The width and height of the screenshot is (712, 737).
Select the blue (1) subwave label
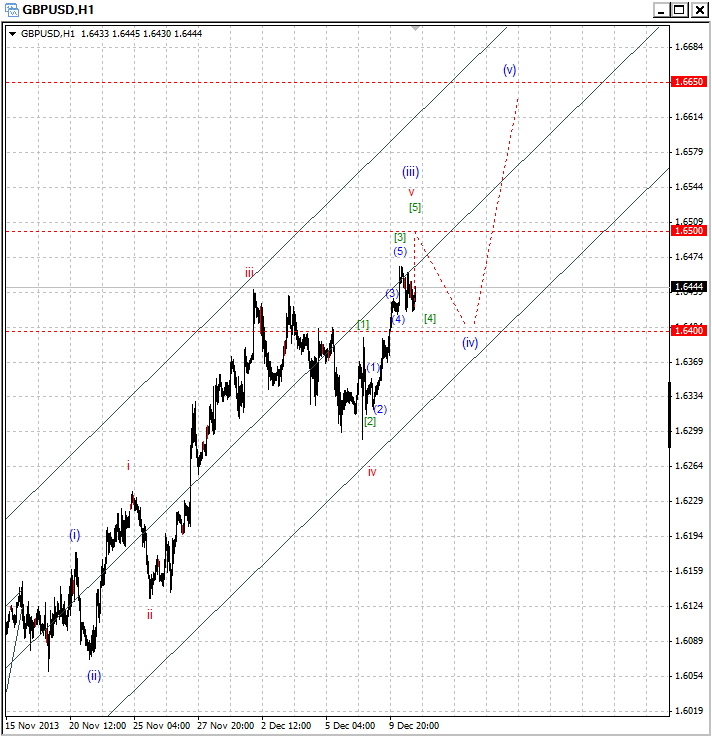click(373, 368)
